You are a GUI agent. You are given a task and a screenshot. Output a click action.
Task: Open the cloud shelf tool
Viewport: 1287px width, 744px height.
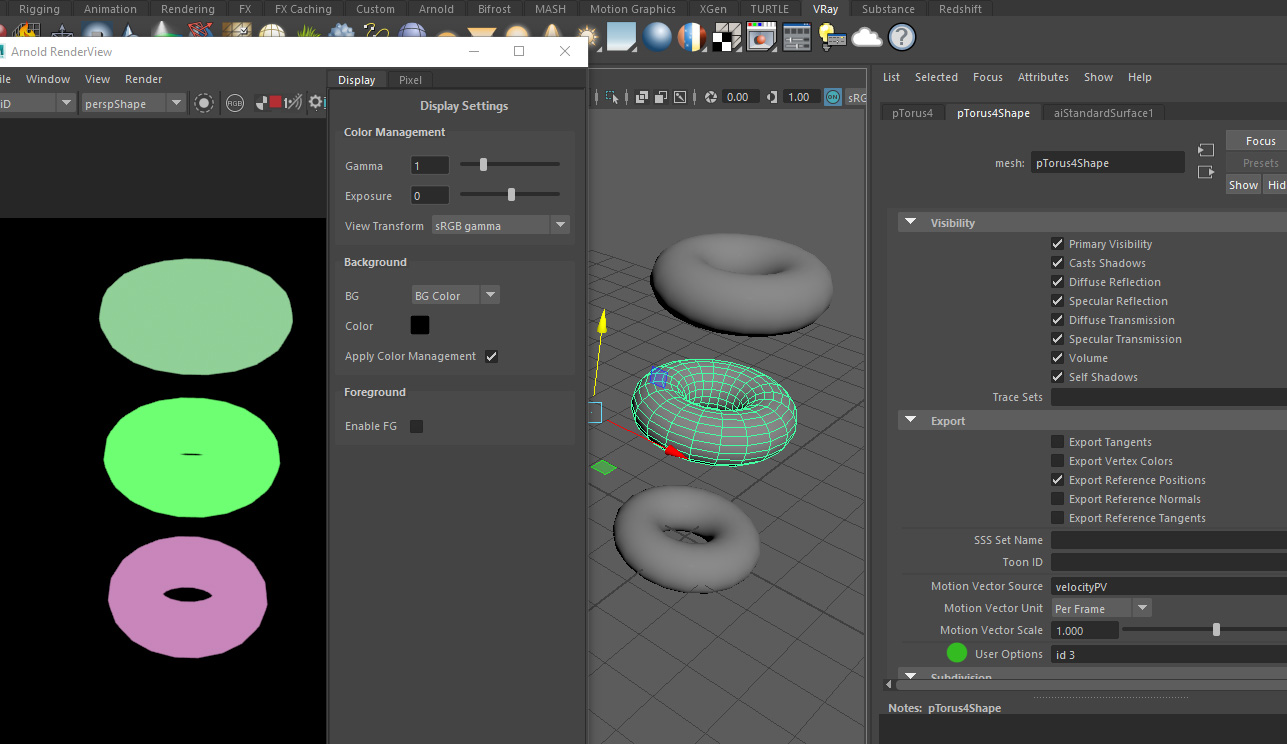[866, 37]
